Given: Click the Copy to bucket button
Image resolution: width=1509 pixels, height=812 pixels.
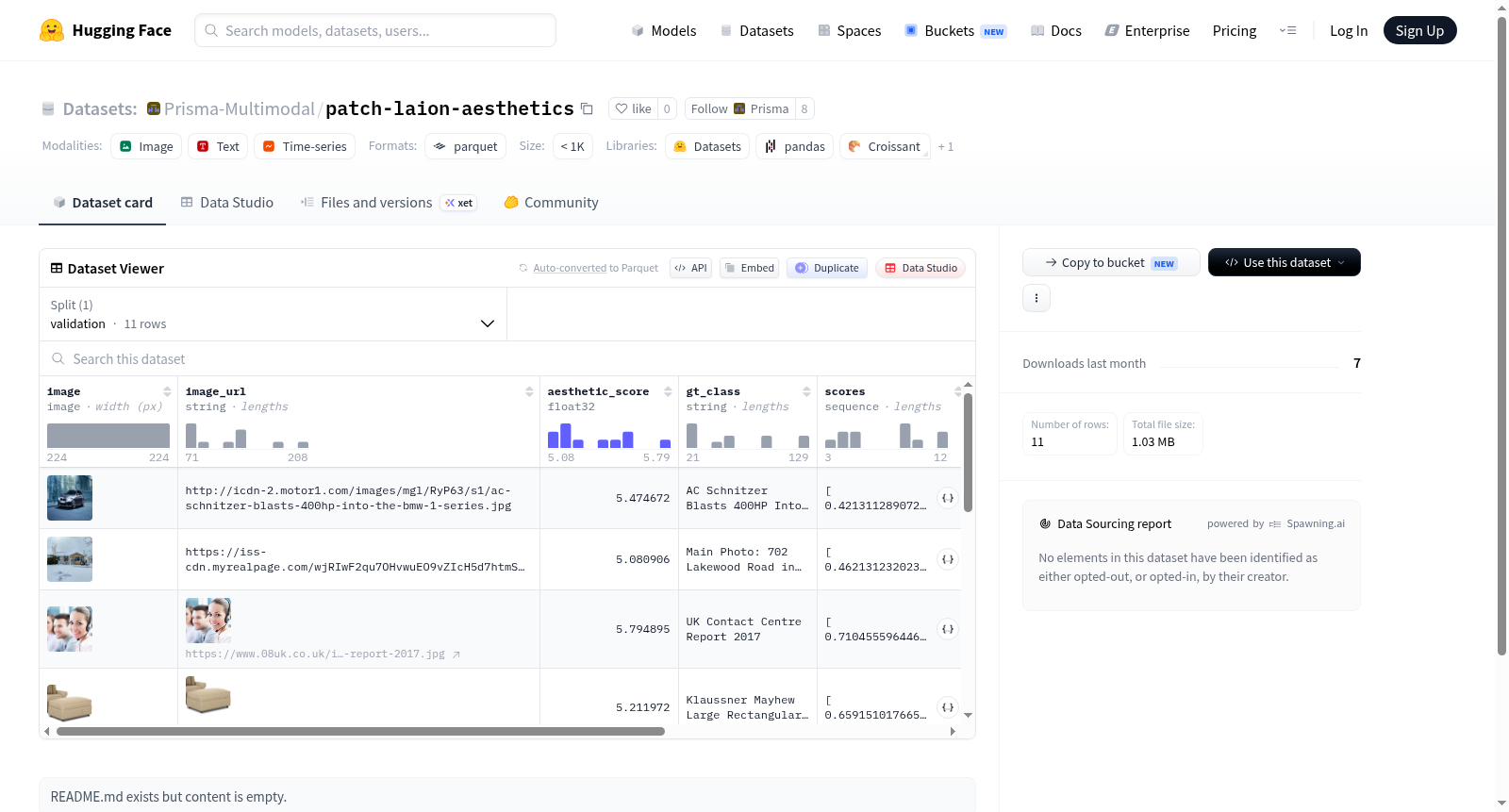Looking at the screenshot, I should tap(1111, 262).
